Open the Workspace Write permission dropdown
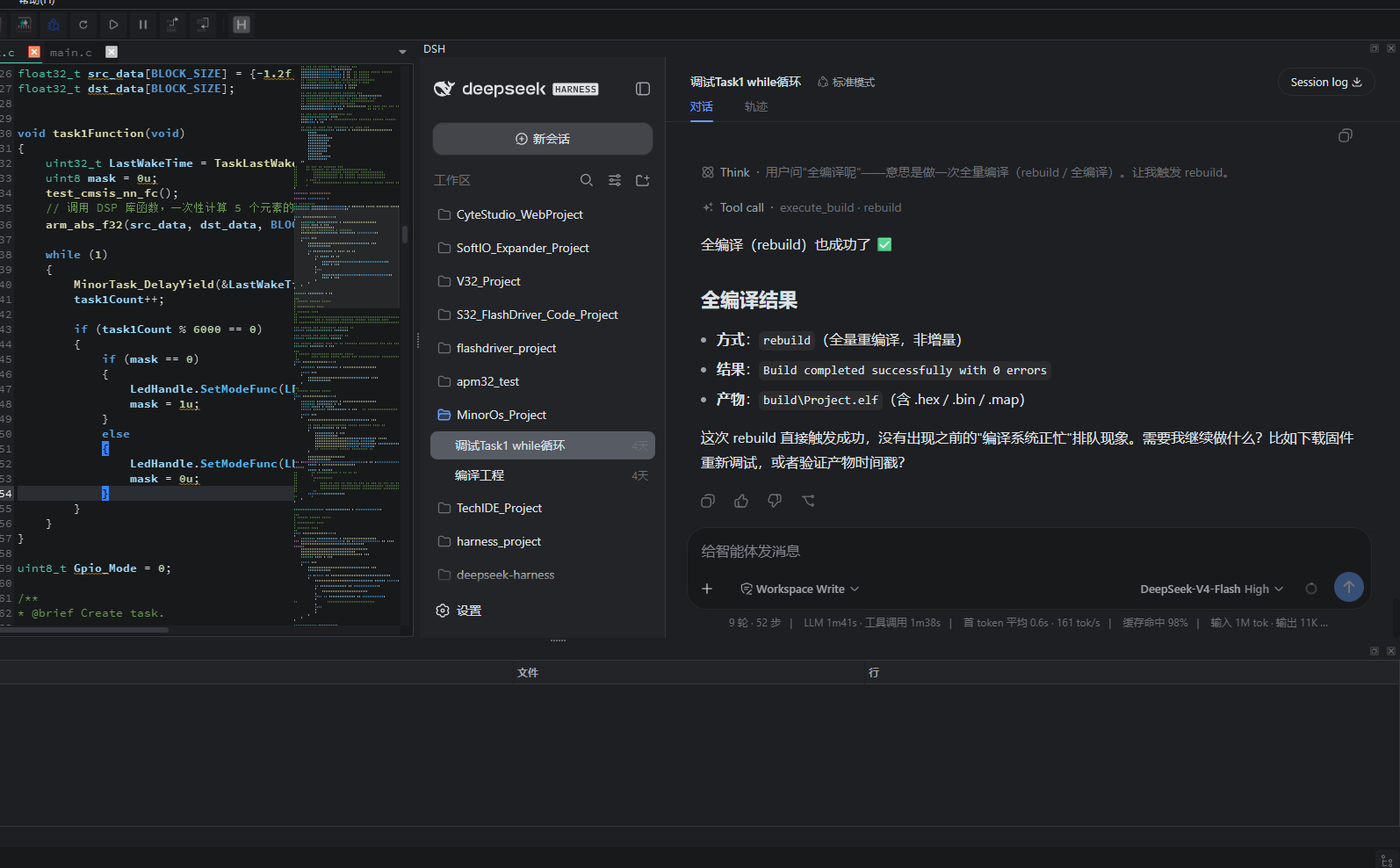 tap(799, 589)
